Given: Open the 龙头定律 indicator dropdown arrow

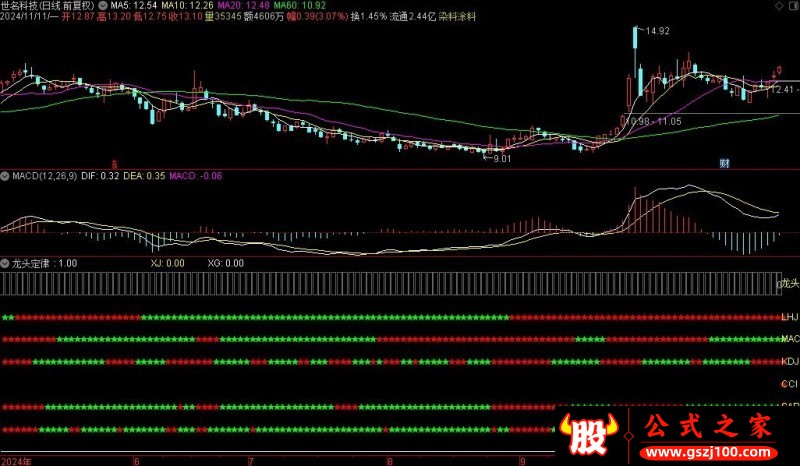Looking at the screenshot, I should 5,264.
